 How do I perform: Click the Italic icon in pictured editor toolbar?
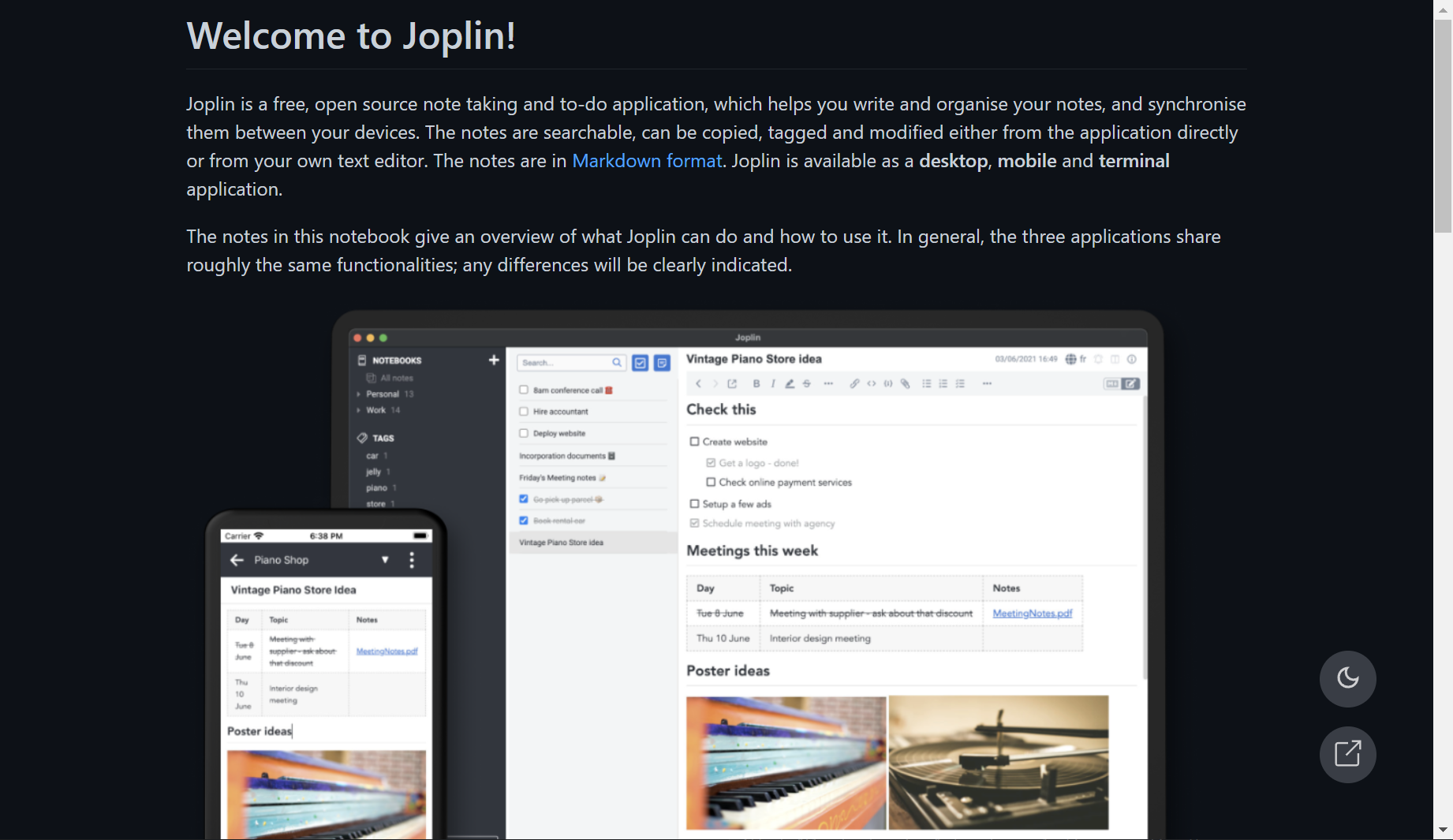click(773, 383)
